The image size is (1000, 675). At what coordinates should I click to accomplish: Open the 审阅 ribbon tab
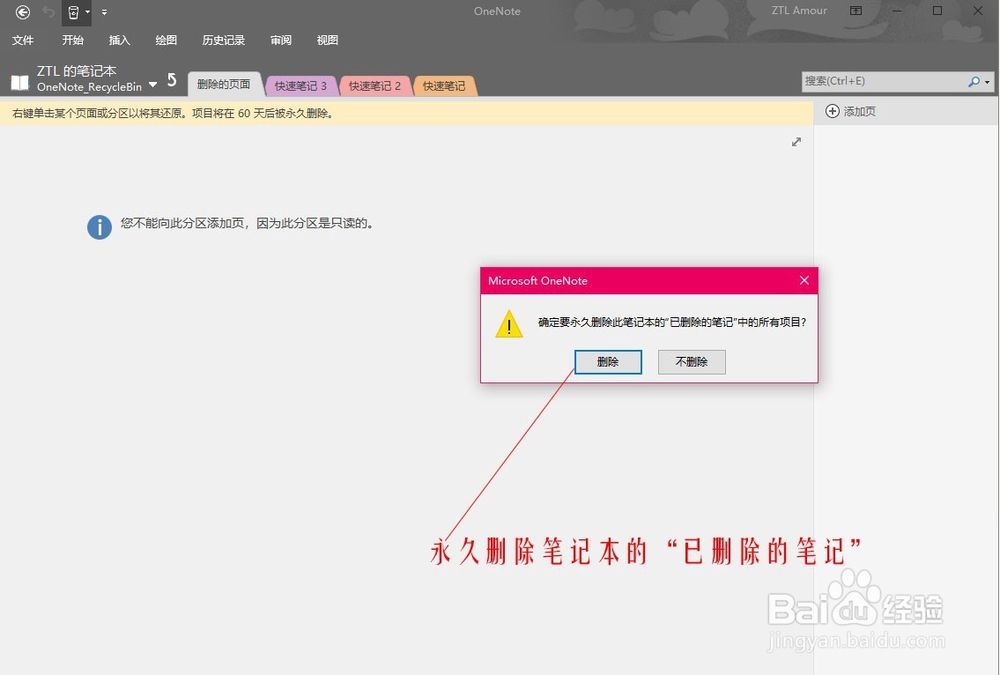[x=281, y=40]
